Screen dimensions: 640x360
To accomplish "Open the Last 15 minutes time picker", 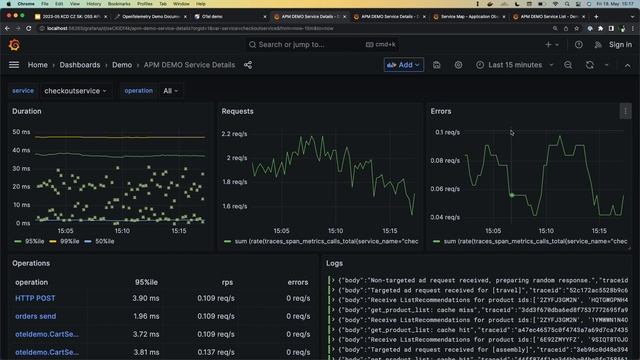I will tap(515, 65).
